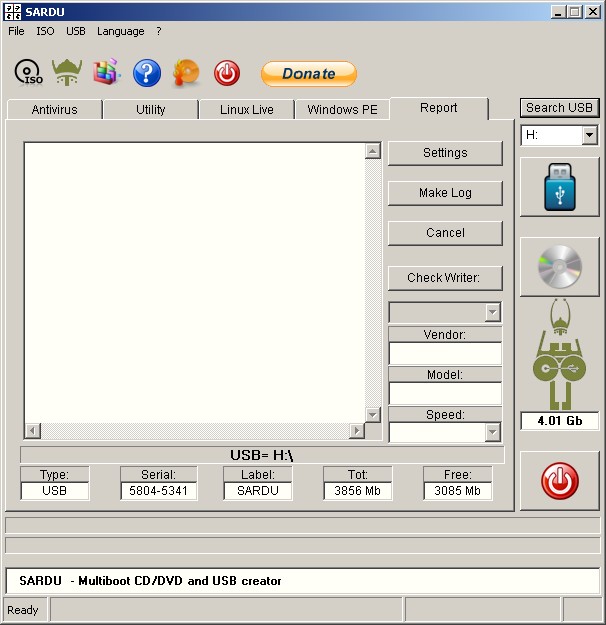The image size is (606, 625).
Task: Click the Make Log button
Action: click(445, 193)
